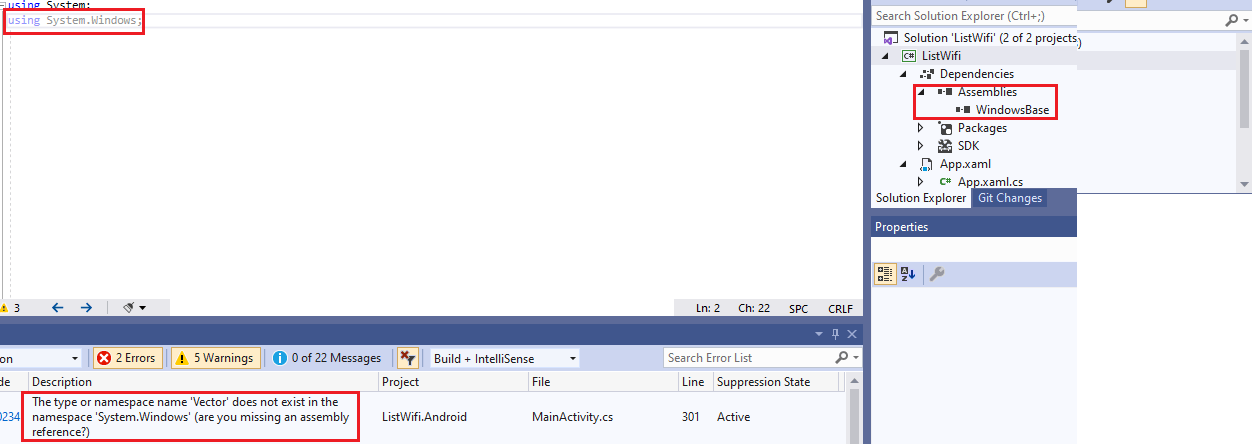Click the Properties panel title bar
The height and width of the screenshot is (444, 1252).
pos(974,227)
